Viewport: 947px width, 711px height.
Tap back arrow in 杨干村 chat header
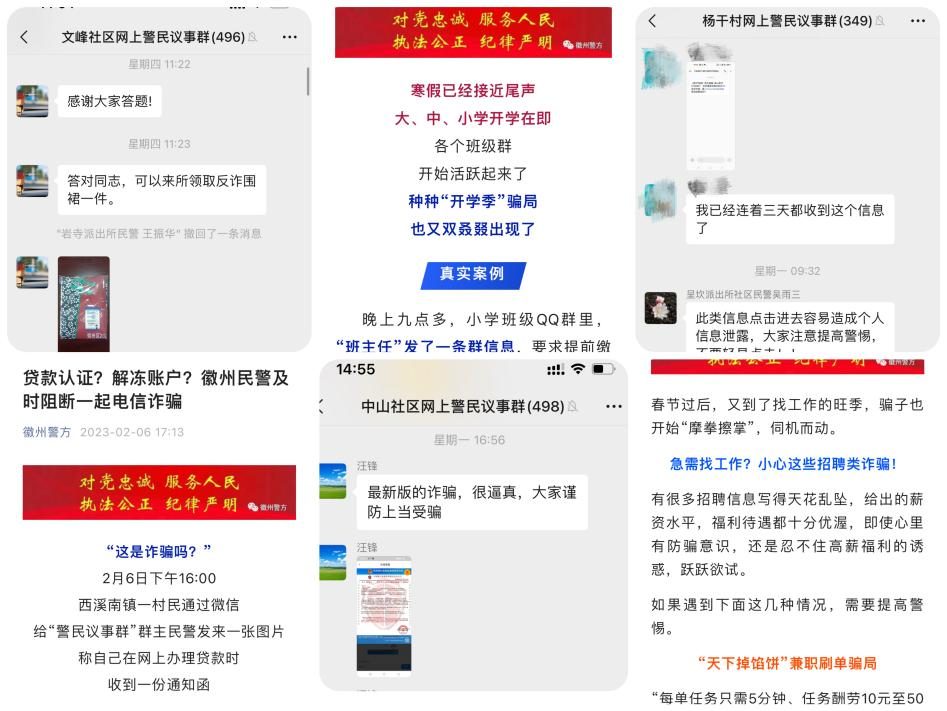click(x=652, y=21)
